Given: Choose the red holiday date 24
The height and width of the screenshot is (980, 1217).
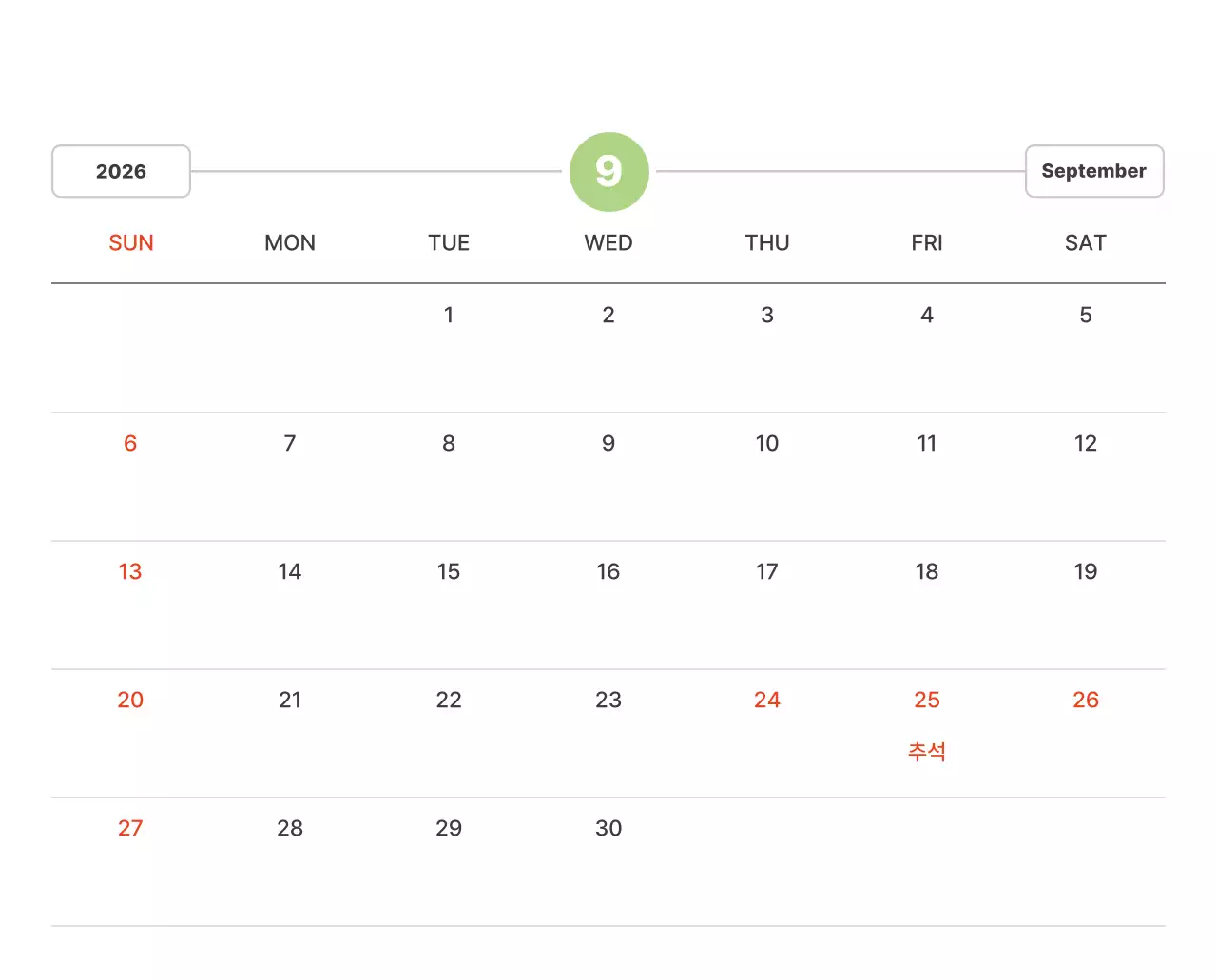Looking at the screenshot, I should coord(767,701).
